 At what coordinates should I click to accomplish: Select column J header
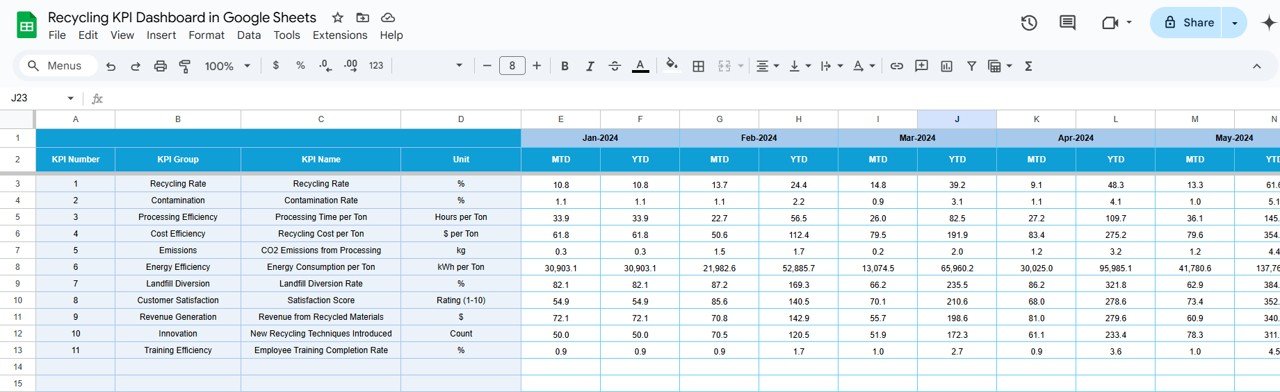click(x=957, y=119)
